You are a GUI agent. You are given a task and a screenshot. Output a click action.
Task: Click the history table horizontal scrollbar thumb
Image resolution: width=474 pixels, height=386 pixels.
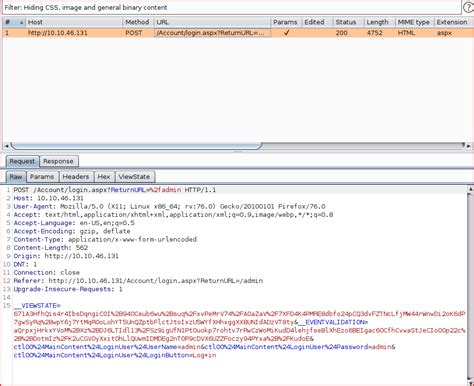point(136,146)
